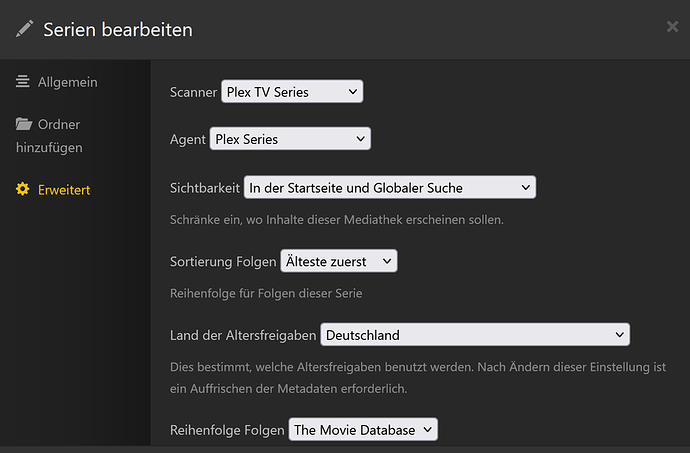
Task: Open the Scanner dropdown
Action: (x=291, y=92)
